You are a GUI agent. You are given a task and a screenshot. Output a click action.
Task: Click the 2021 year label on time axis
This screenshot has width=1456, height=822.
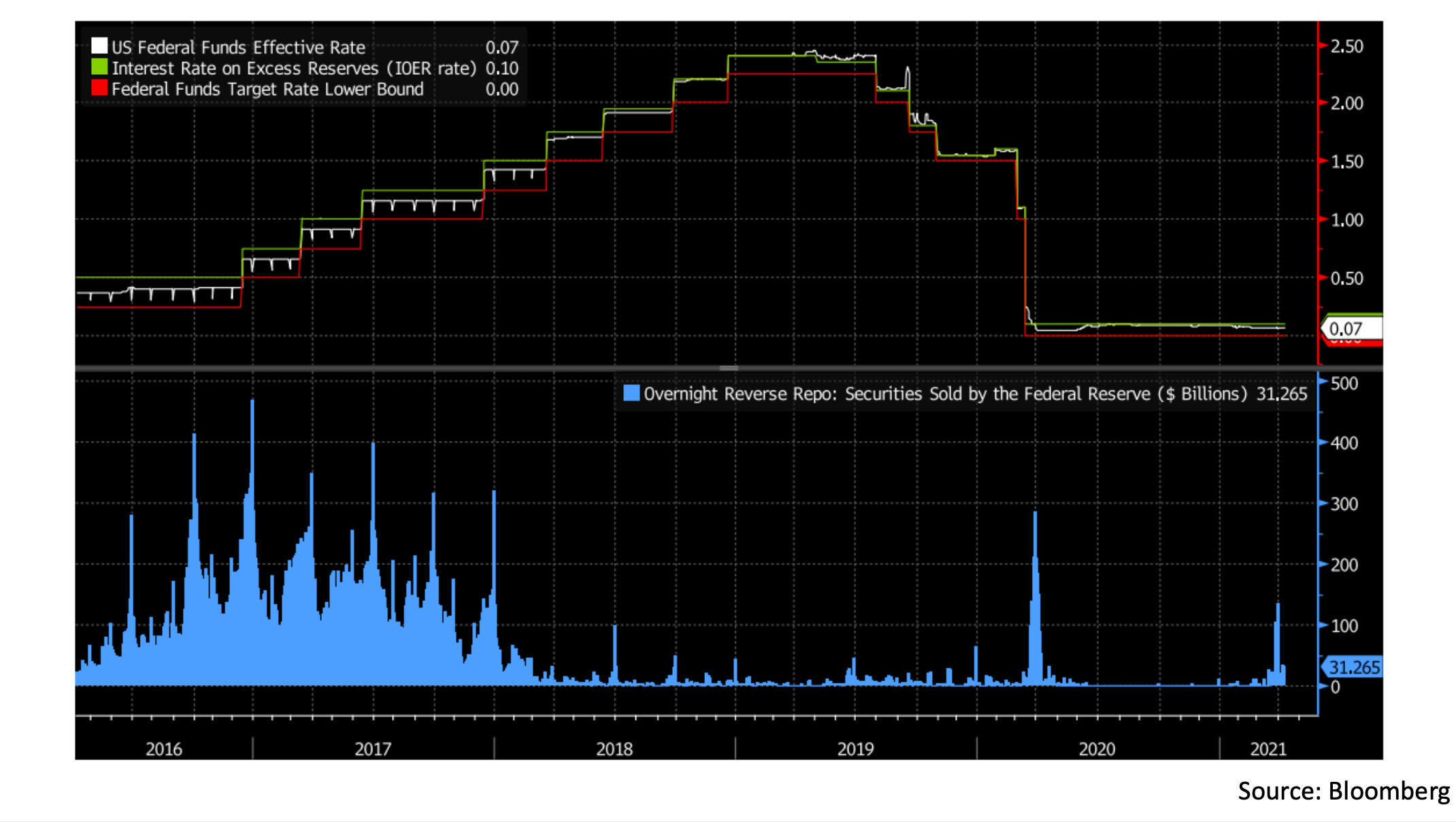coord(1268,749)
